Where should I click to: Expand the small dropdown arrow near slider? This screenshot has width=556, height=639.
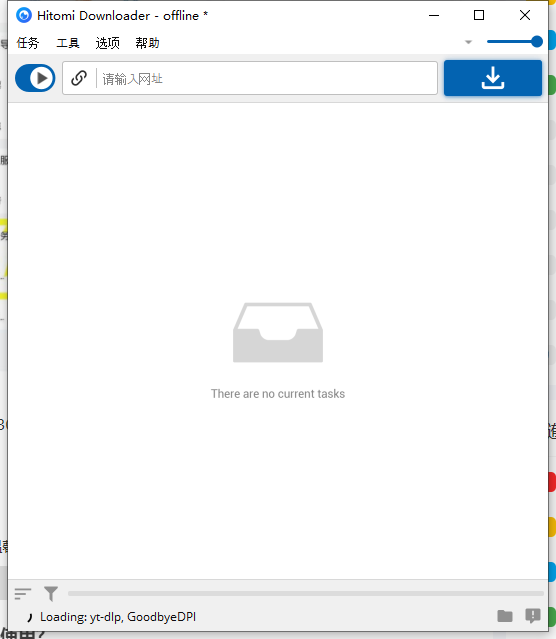(468, 42)
